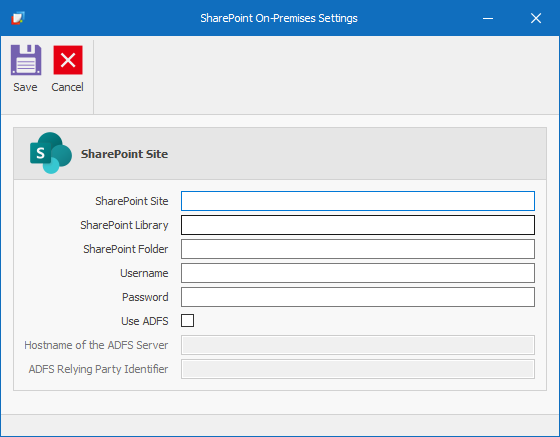The image size is (560, 437).
Task: Click the red Cancel X icon
Action: (x=68, y=60)
